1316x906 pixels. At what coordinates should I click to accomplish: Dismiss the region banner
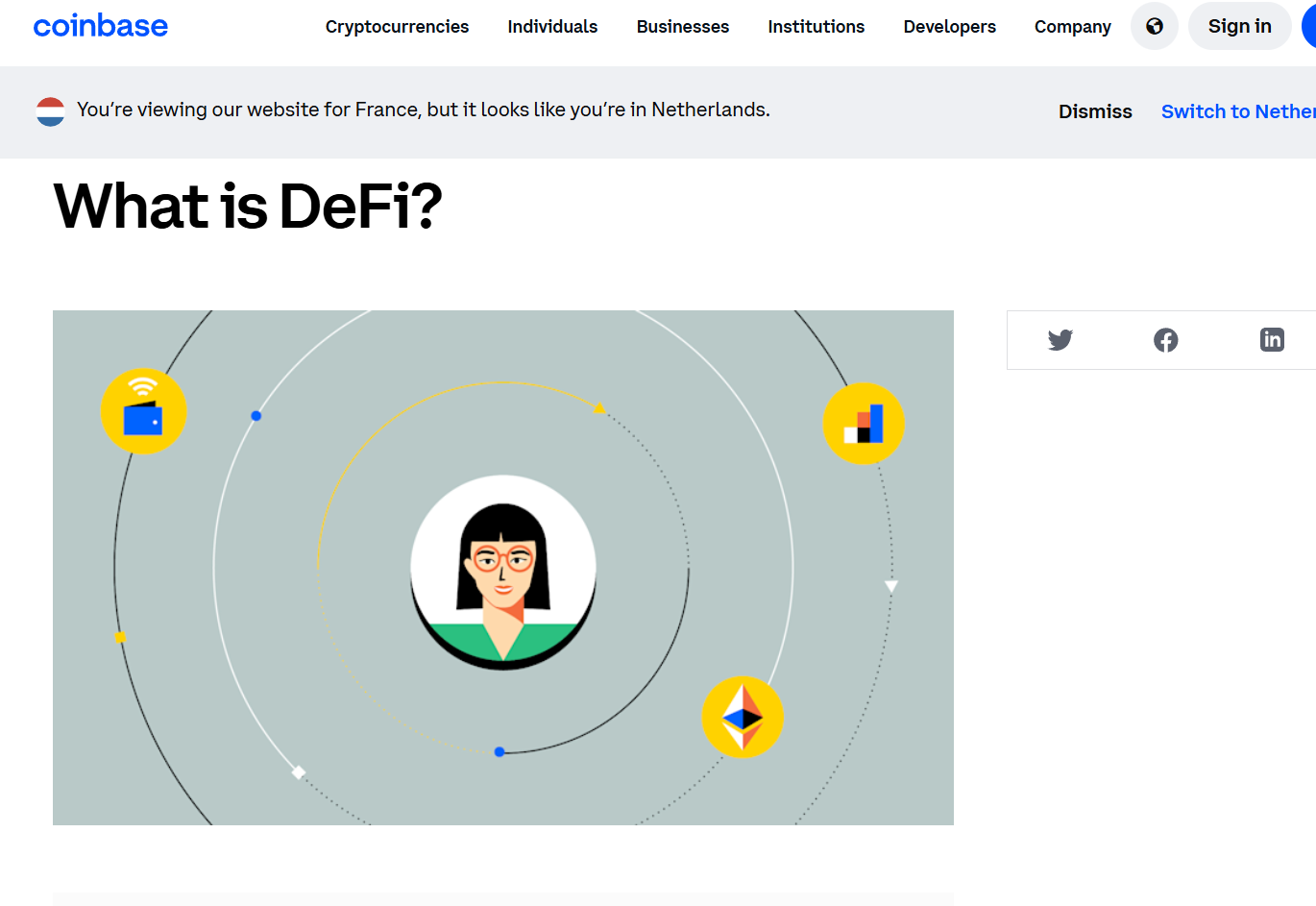1095,111
